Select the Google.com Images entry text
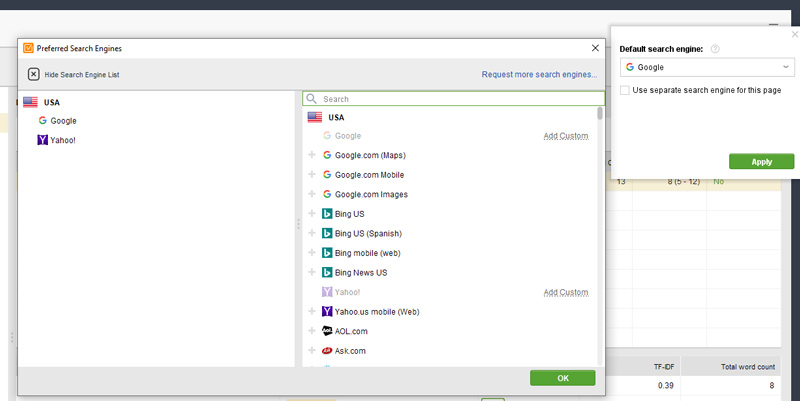This screenshot has width=800, height=401. (371, 194)
